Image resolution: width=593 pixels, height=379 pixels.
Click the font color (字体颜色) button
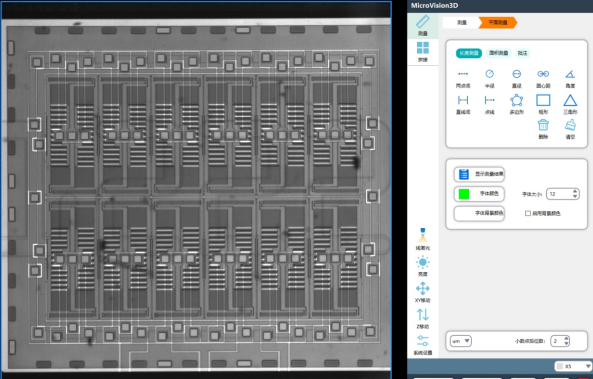479,194
